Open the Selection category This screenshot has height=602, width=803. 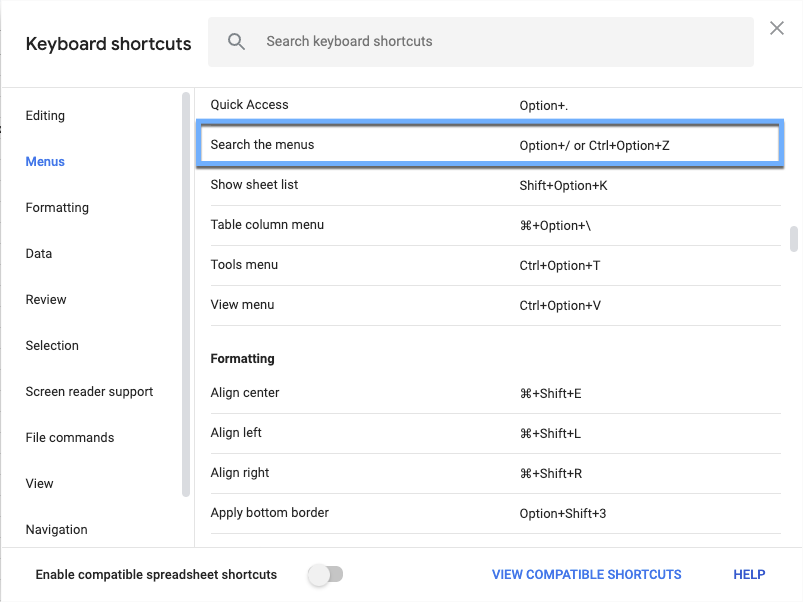point(52,346)
